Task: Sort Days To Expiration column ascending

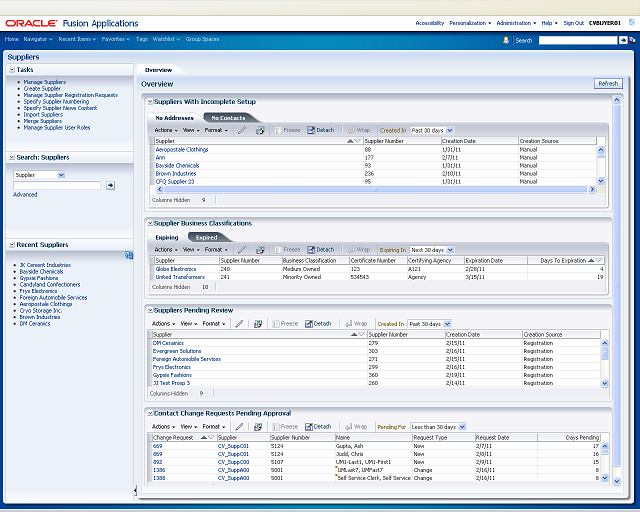Action: coord(591,260)
